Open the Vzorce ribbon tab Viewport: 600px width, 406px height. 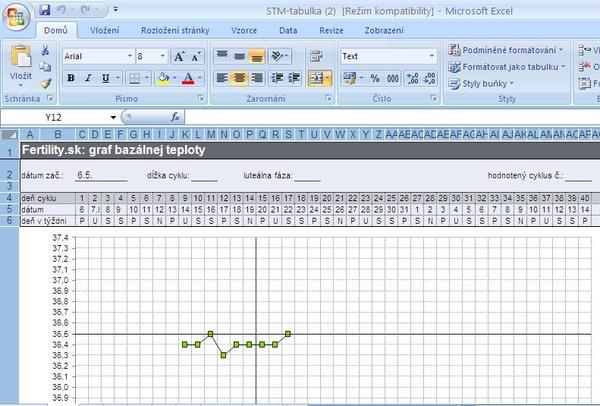(246, 31)
